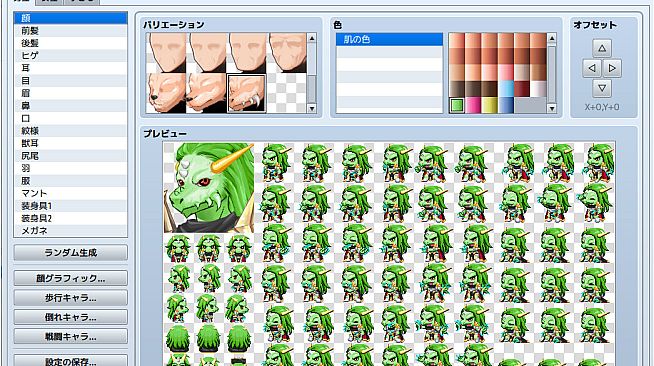Select 後髪 in the parts list

[70, 43]
